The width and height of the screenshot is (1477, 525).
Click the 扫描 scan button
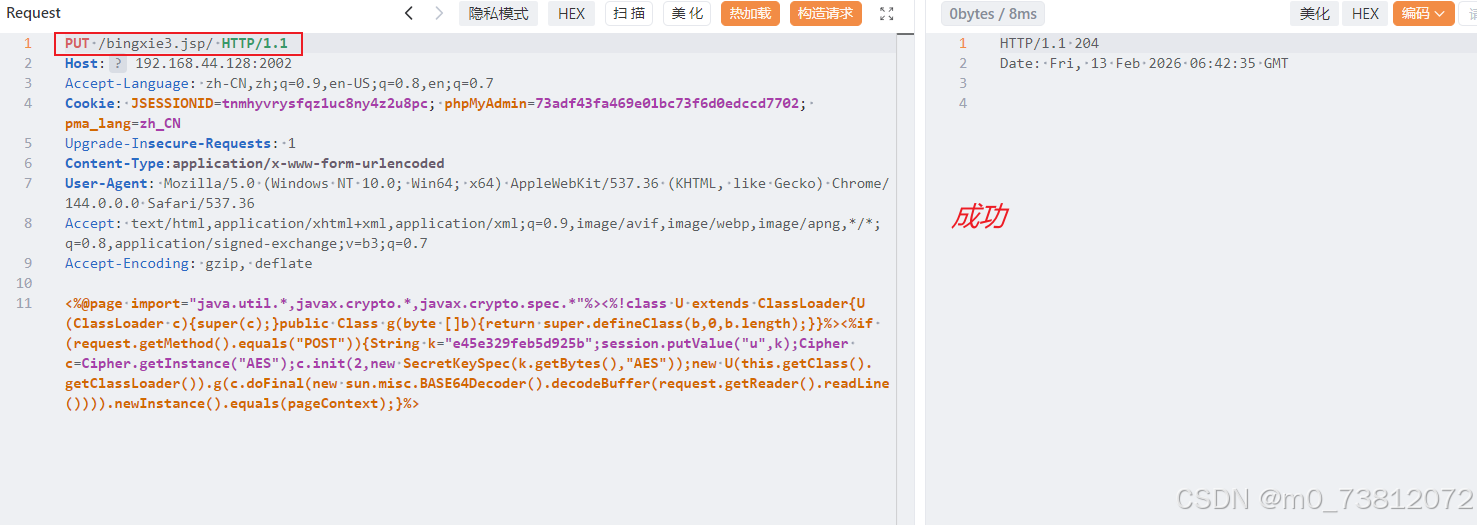pos(629,13)
